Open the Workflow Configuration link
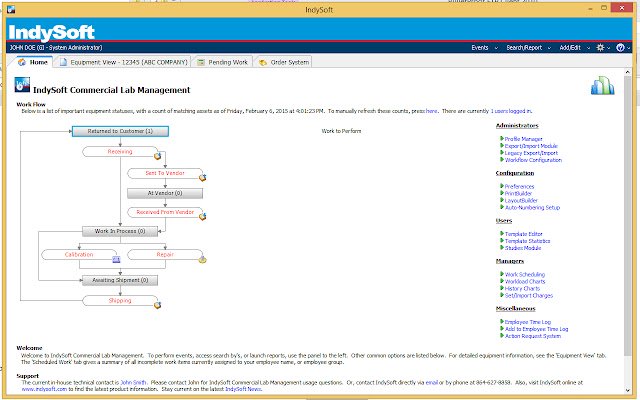The image size is (640, 400). [533, 160]
